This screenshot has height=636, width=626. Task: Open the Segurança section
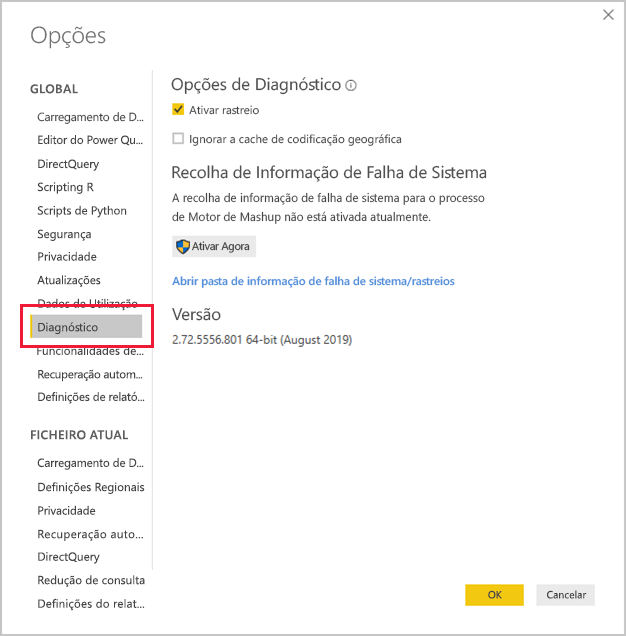(64, 234)
